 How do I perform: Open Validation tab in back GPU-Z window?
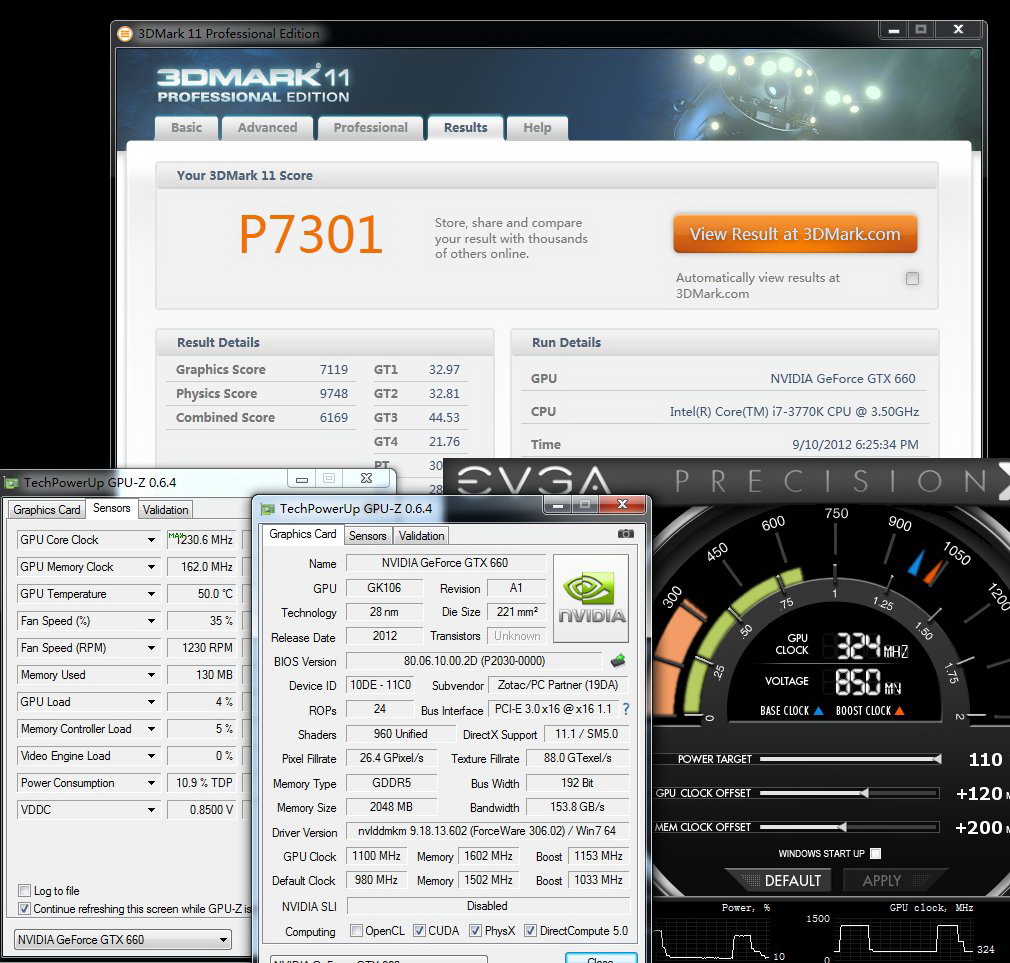pos(166,510)
